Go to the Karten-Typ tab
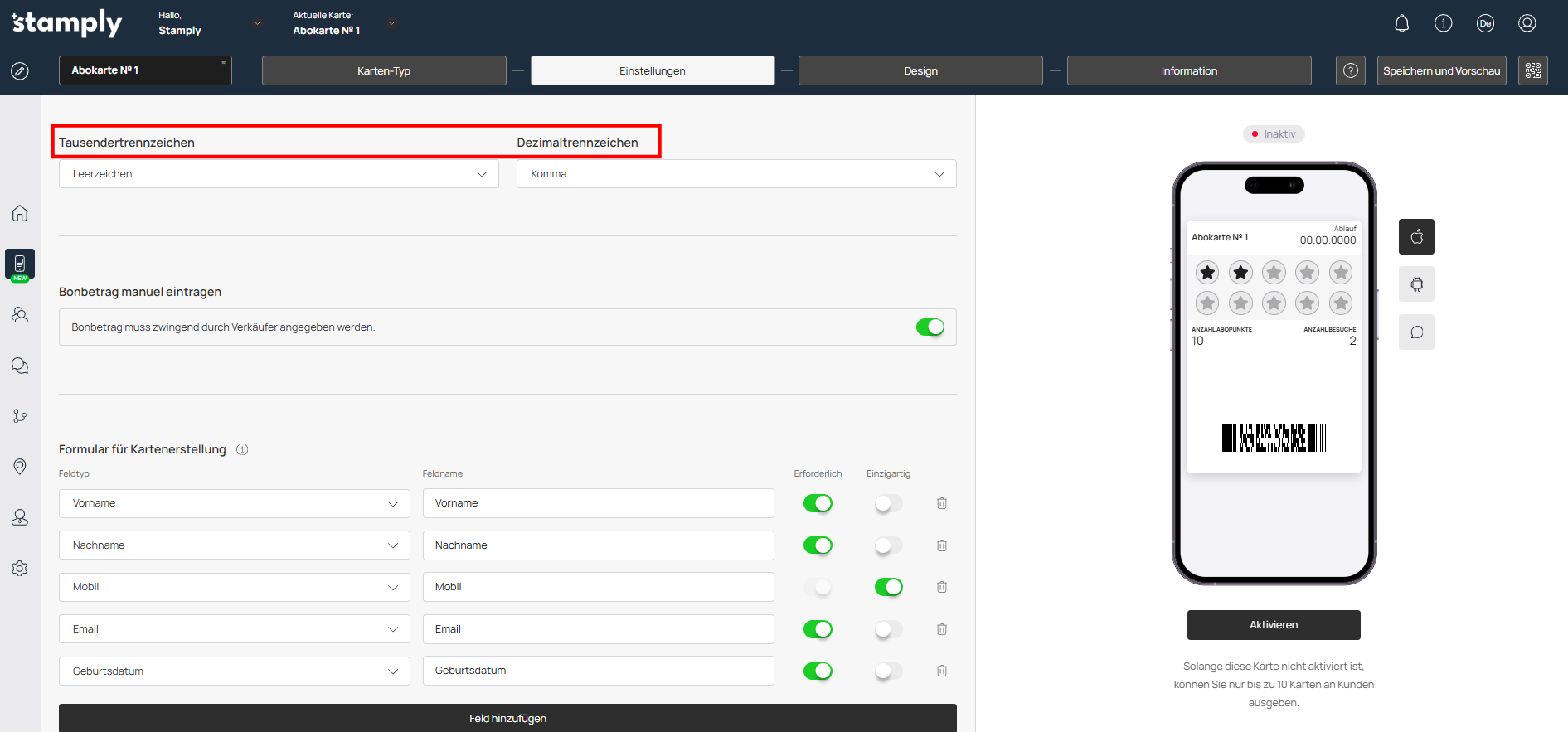1568x732 pixels. coord(384,71)
